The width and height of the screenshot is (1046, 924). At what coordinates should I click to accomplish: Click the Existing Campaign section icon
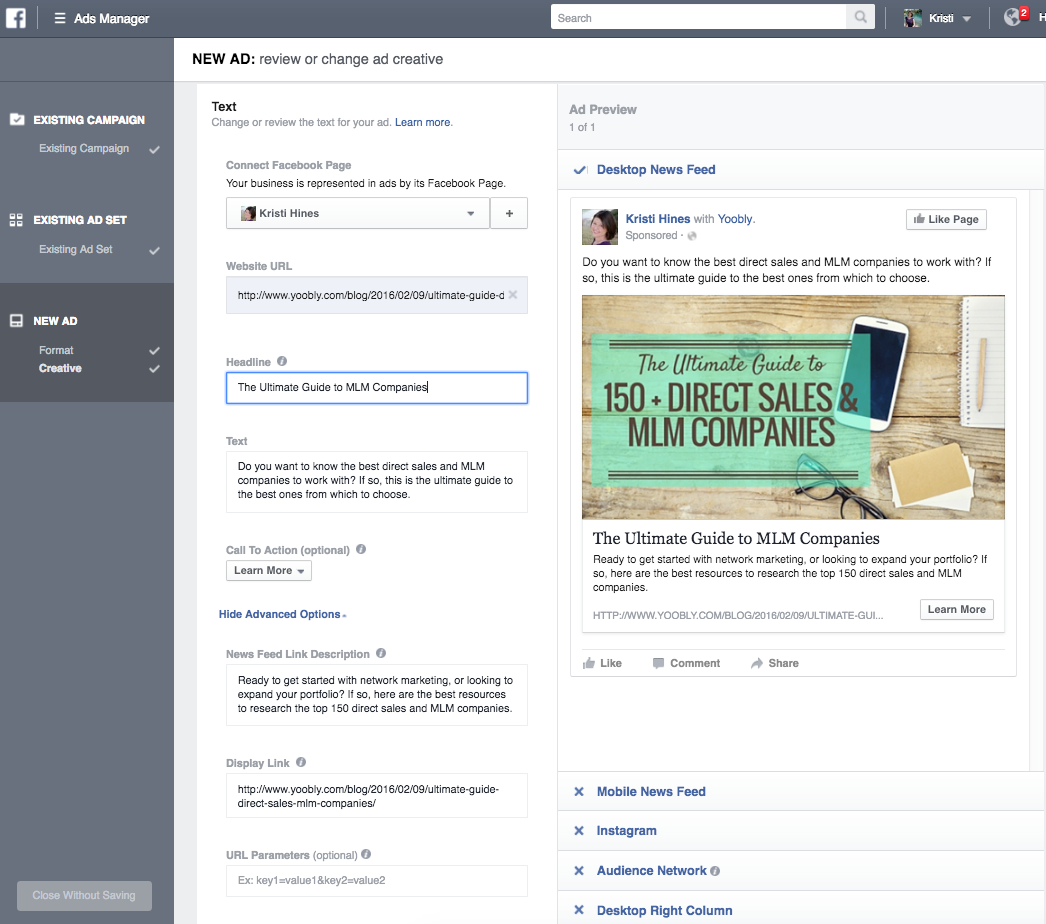pos(17,119)
